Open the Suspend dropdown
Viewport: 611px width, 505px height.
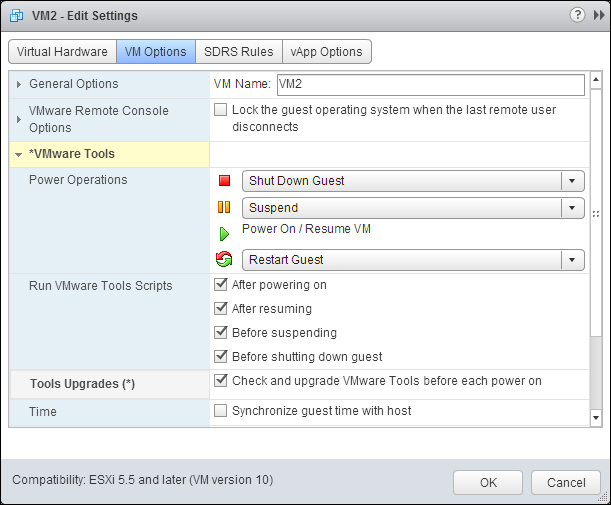(413, 208)
